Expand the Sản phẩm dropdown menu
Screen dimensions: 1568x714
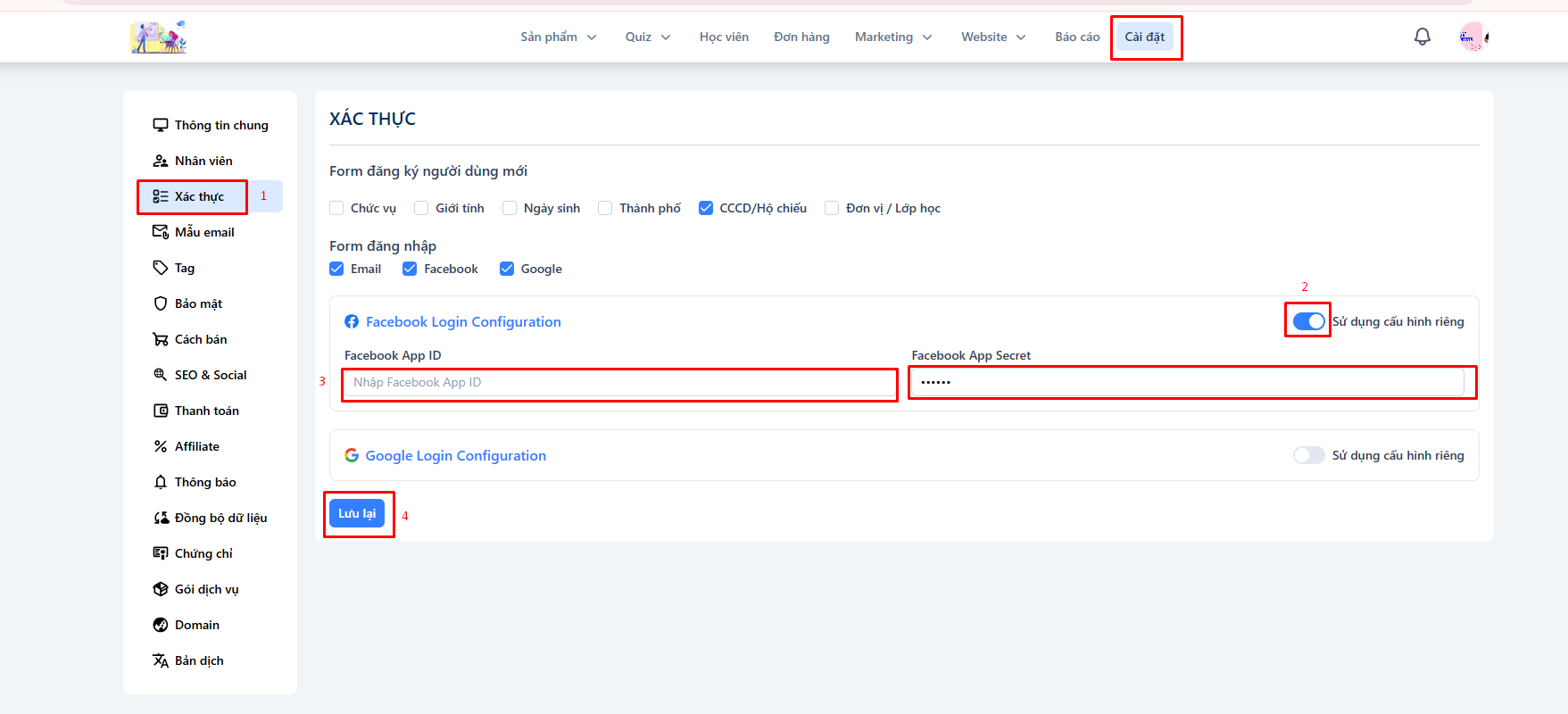[558, 37]
